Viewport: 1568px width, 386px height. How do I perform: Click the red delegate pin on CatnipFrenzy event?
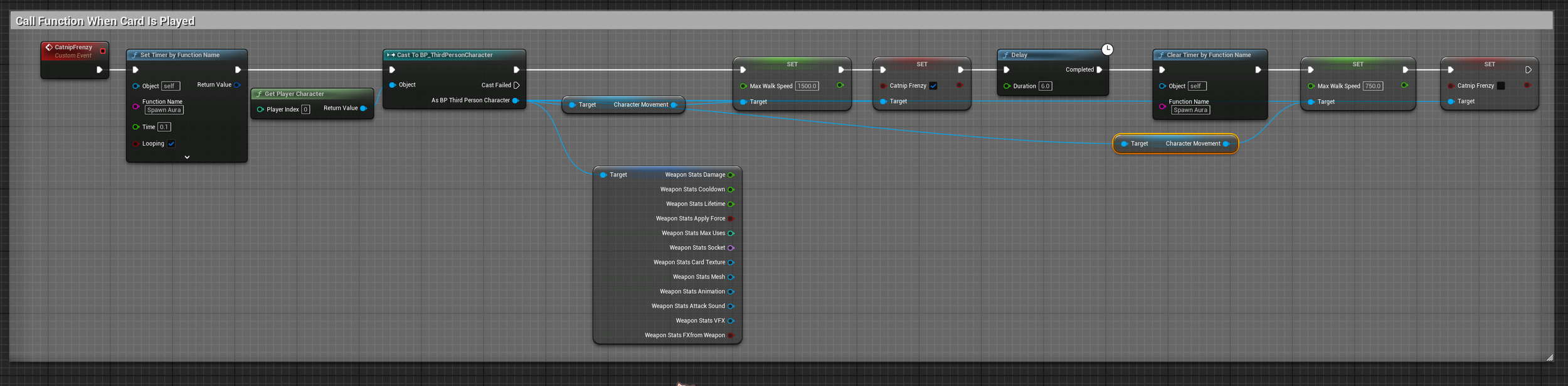tap(103, 51)
